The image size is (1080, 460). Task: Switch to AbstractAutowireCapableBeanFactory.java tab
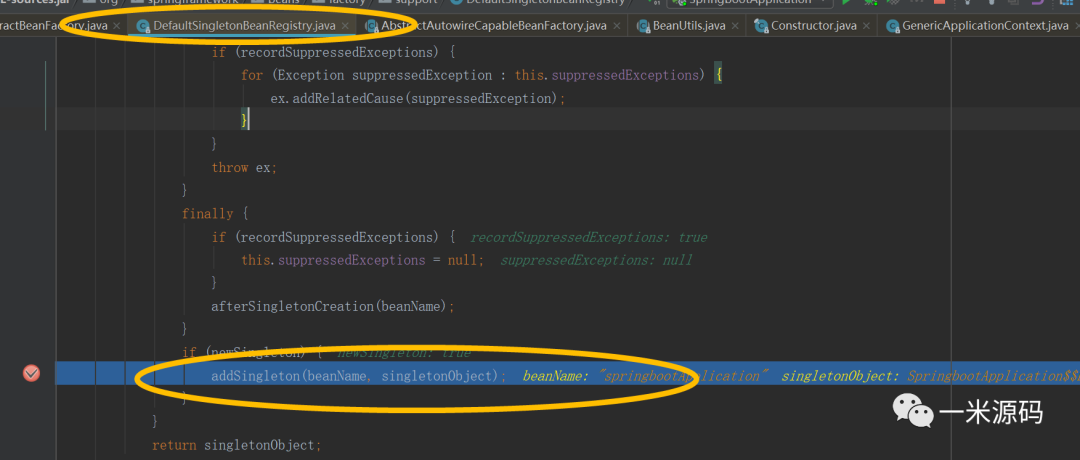[x=493, y=25]
